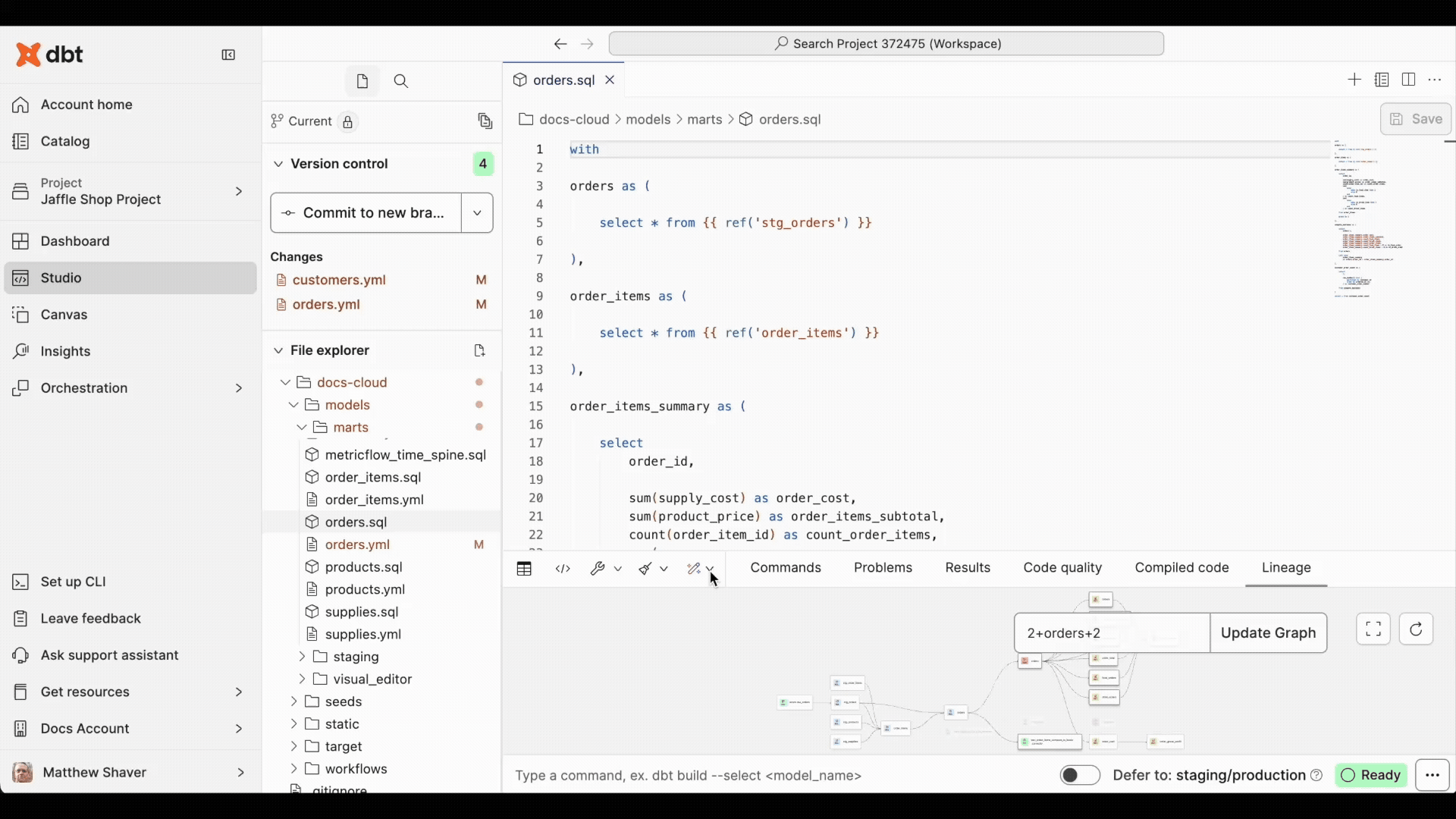Click the copy icon next to the Current branch
The image size is (1456, 819).
click(x=486, y=121)
